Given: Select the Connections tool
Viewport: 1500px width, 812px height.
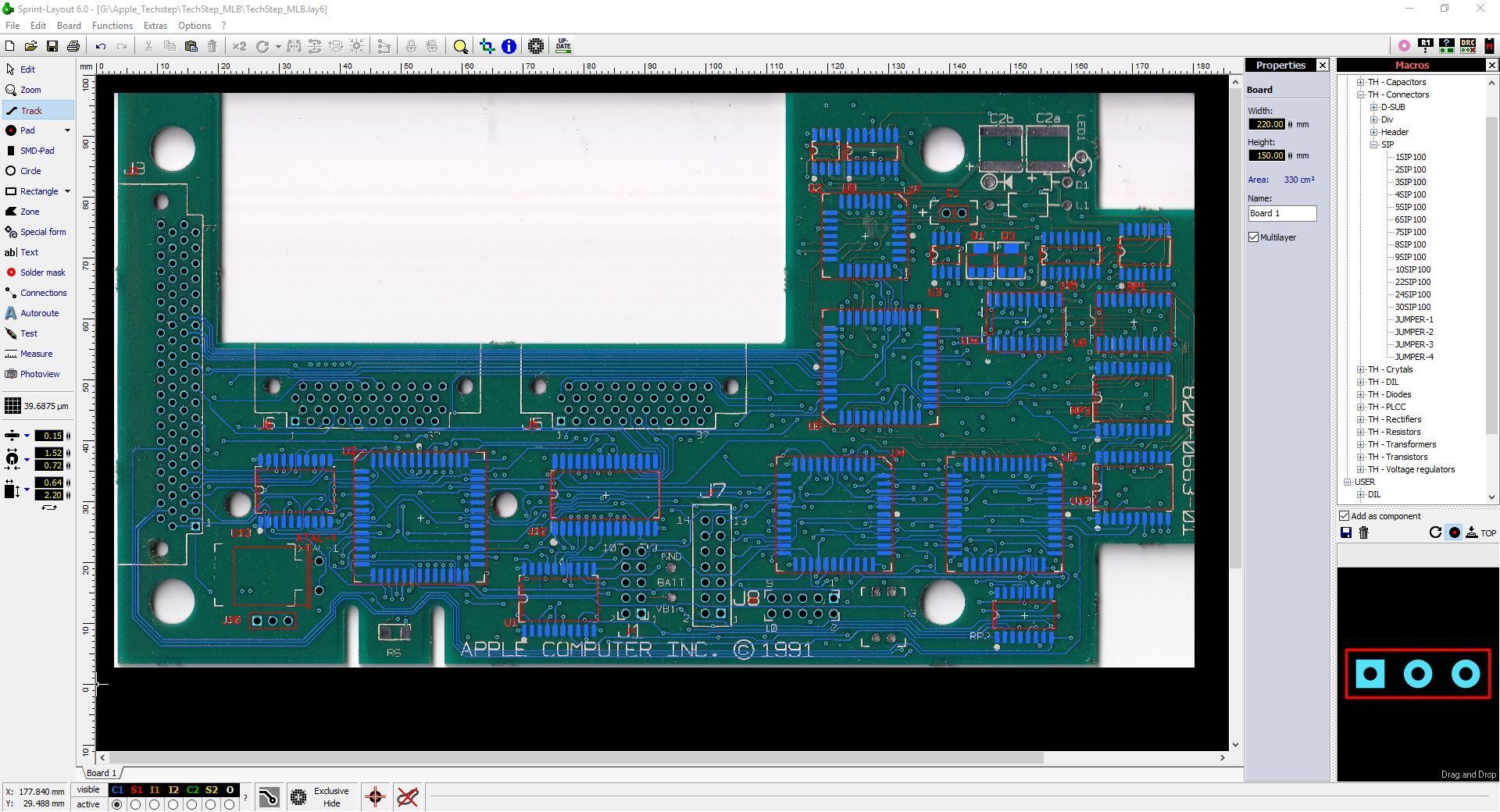Looking at the screenshot, I should pos(36,293).
